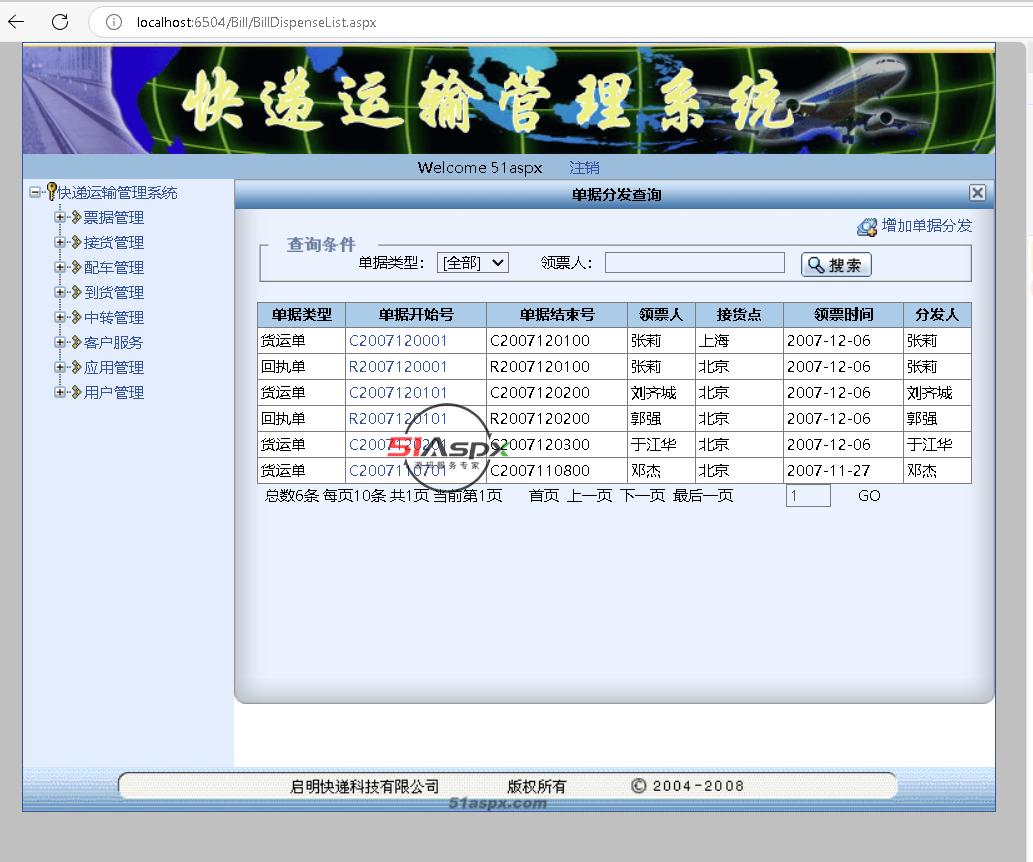Select 到货管理 in the sidebar
Viewport: 1033px width, 862px height.
pos(114,292)
